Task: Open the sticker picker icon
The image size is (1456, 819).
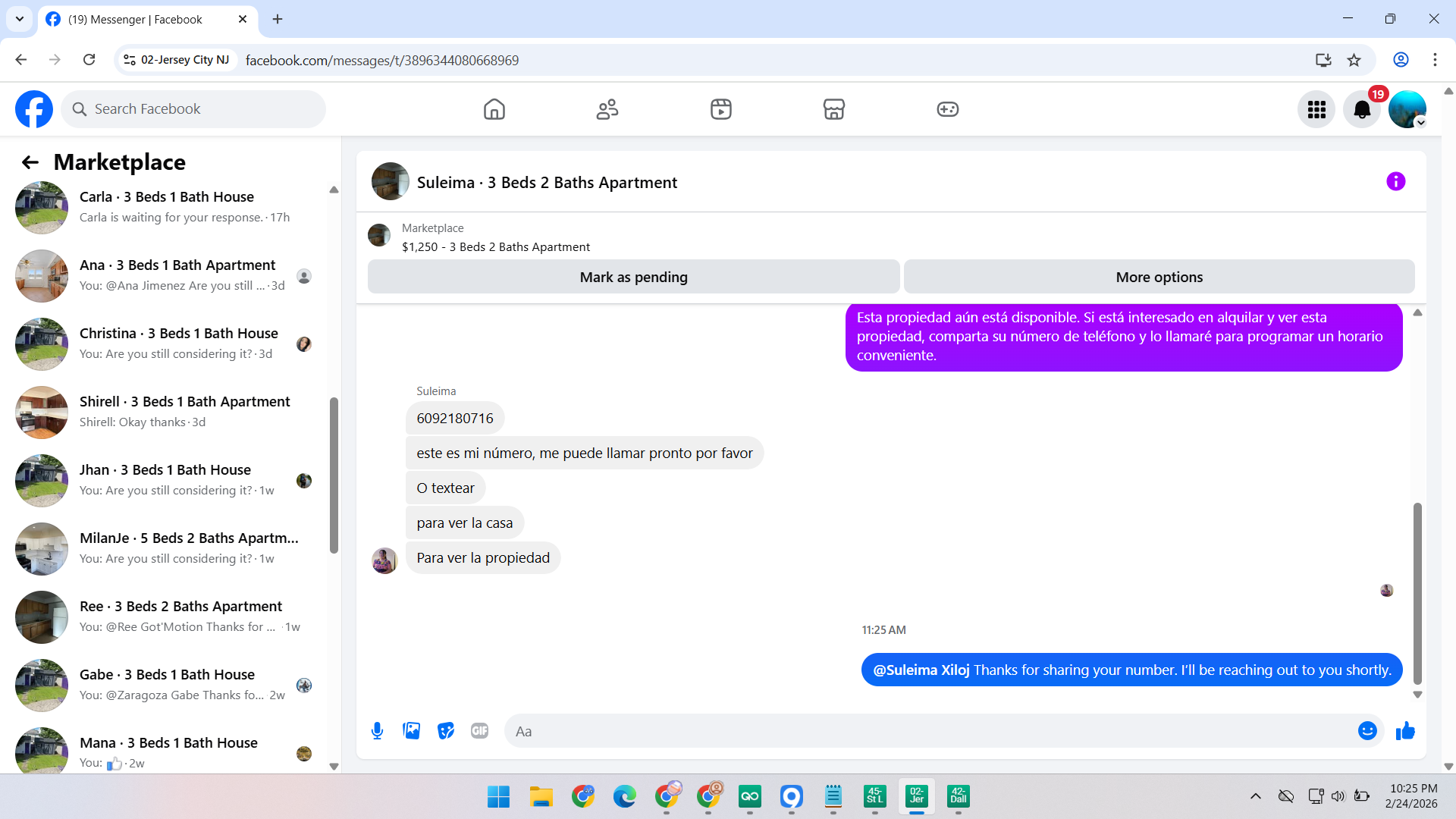Action: tap(446, 731)
